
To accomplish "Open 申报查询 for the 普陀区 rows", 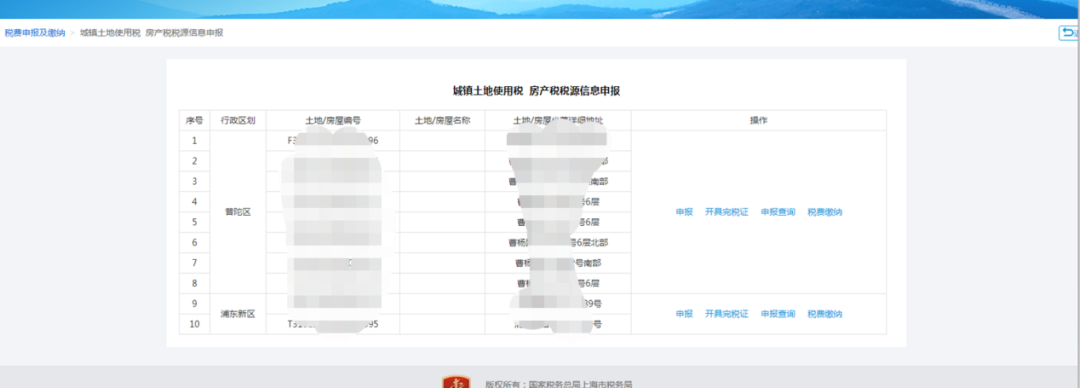I will point(778,212).
